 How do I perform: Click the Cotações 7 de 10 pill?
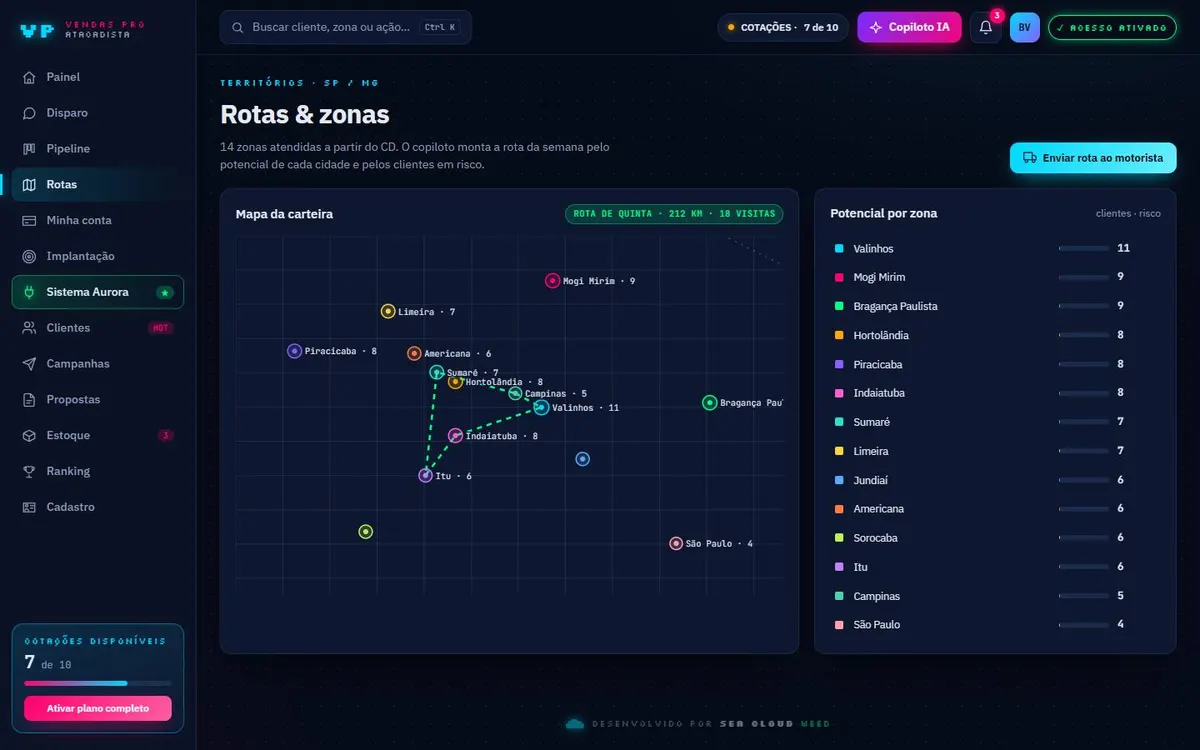coord(783,28)
